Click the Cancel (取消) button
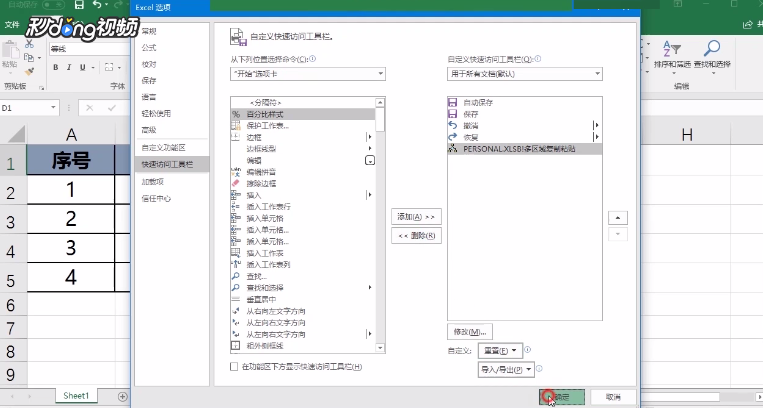The width and height of the screenshot is (763, 408). coord(613,397)
